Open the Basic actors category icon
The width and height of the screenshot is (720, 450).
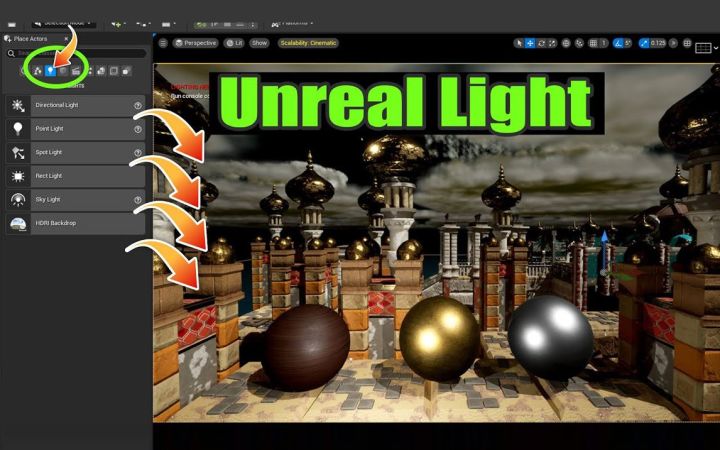38,71
